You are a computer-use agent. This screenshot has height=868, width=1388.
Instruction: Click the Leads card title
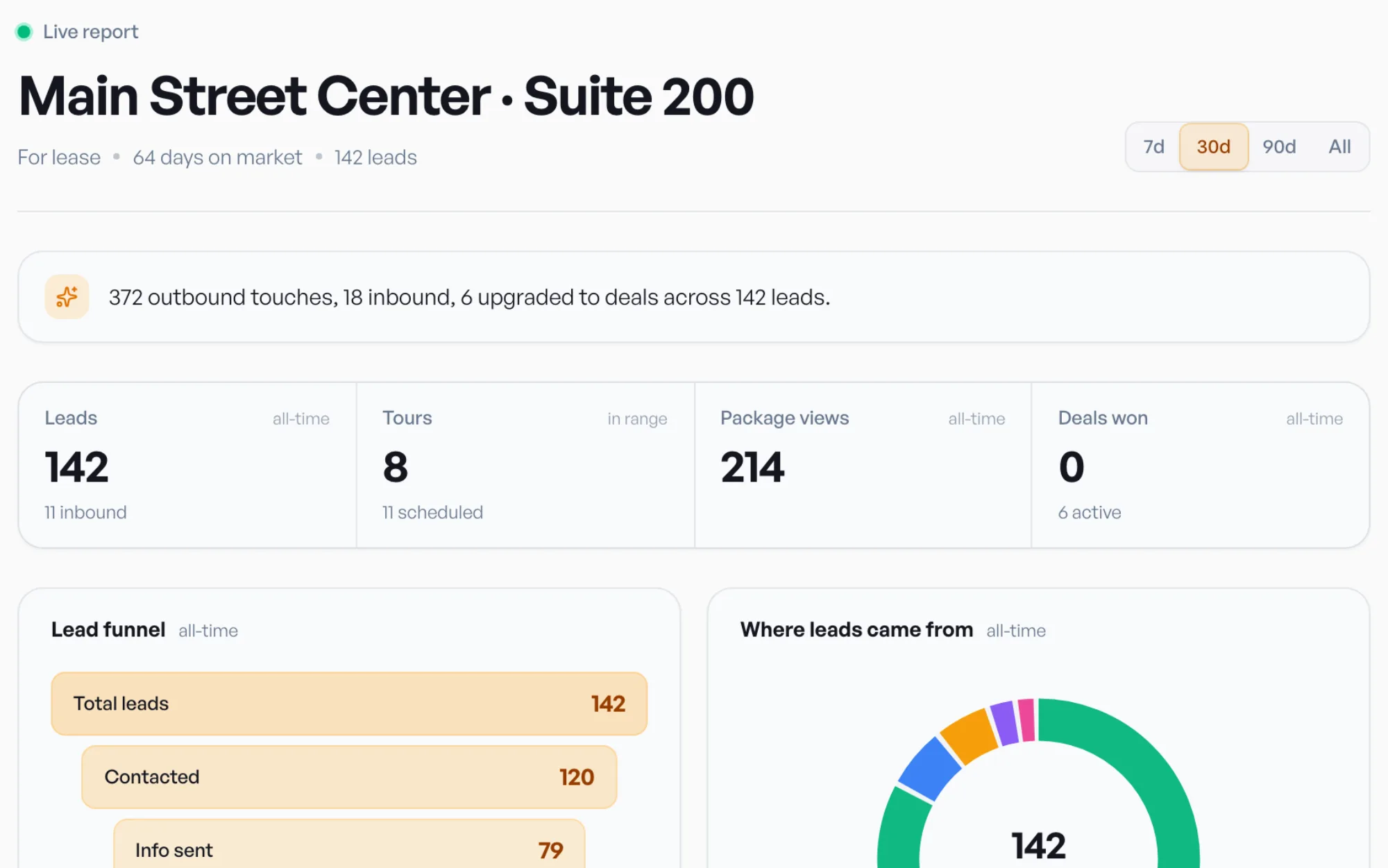[71, 418]
